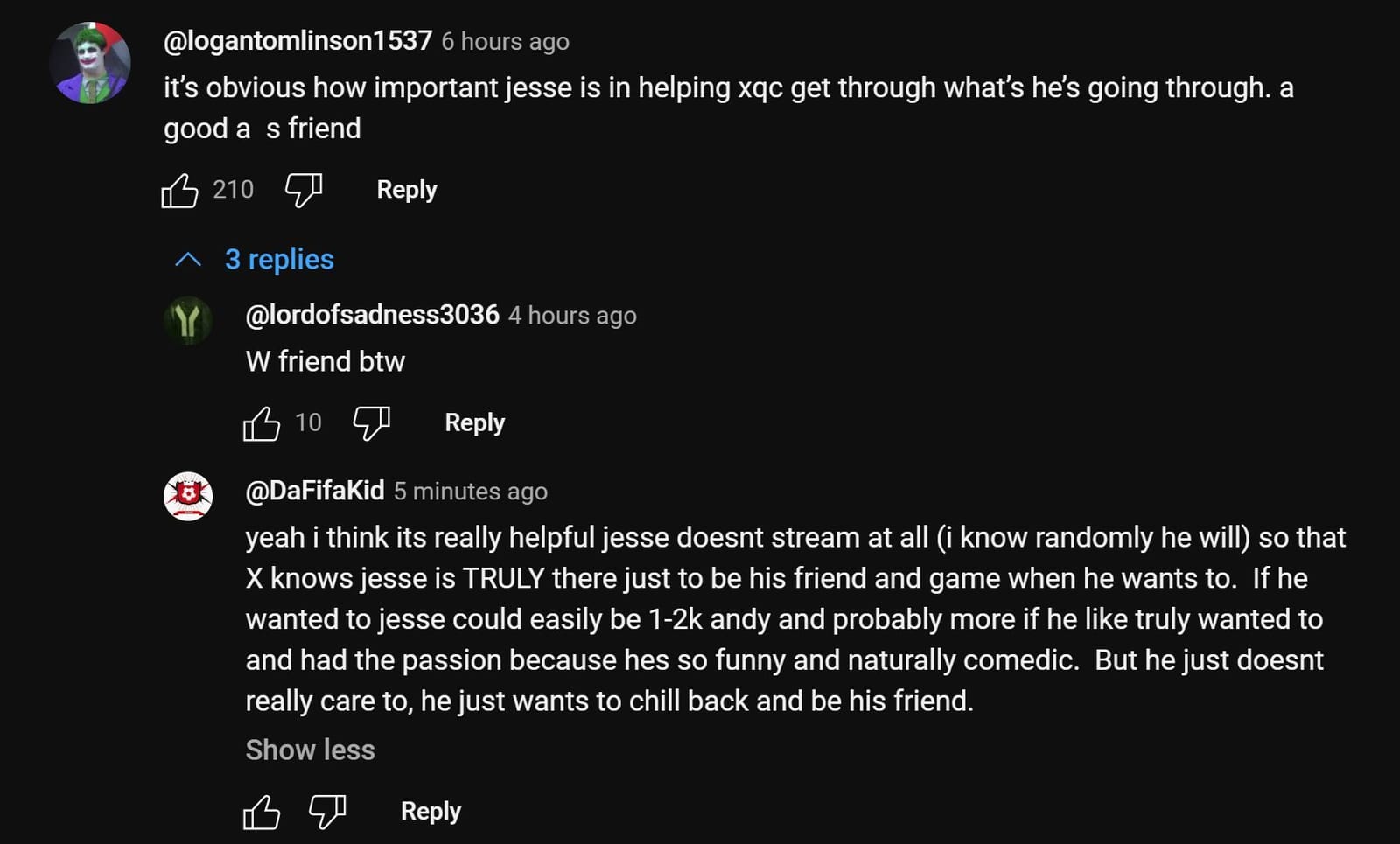Reply to logantomlinson1537's comment
This screenshot has height=844, width=1400.
tap(406, 190)
